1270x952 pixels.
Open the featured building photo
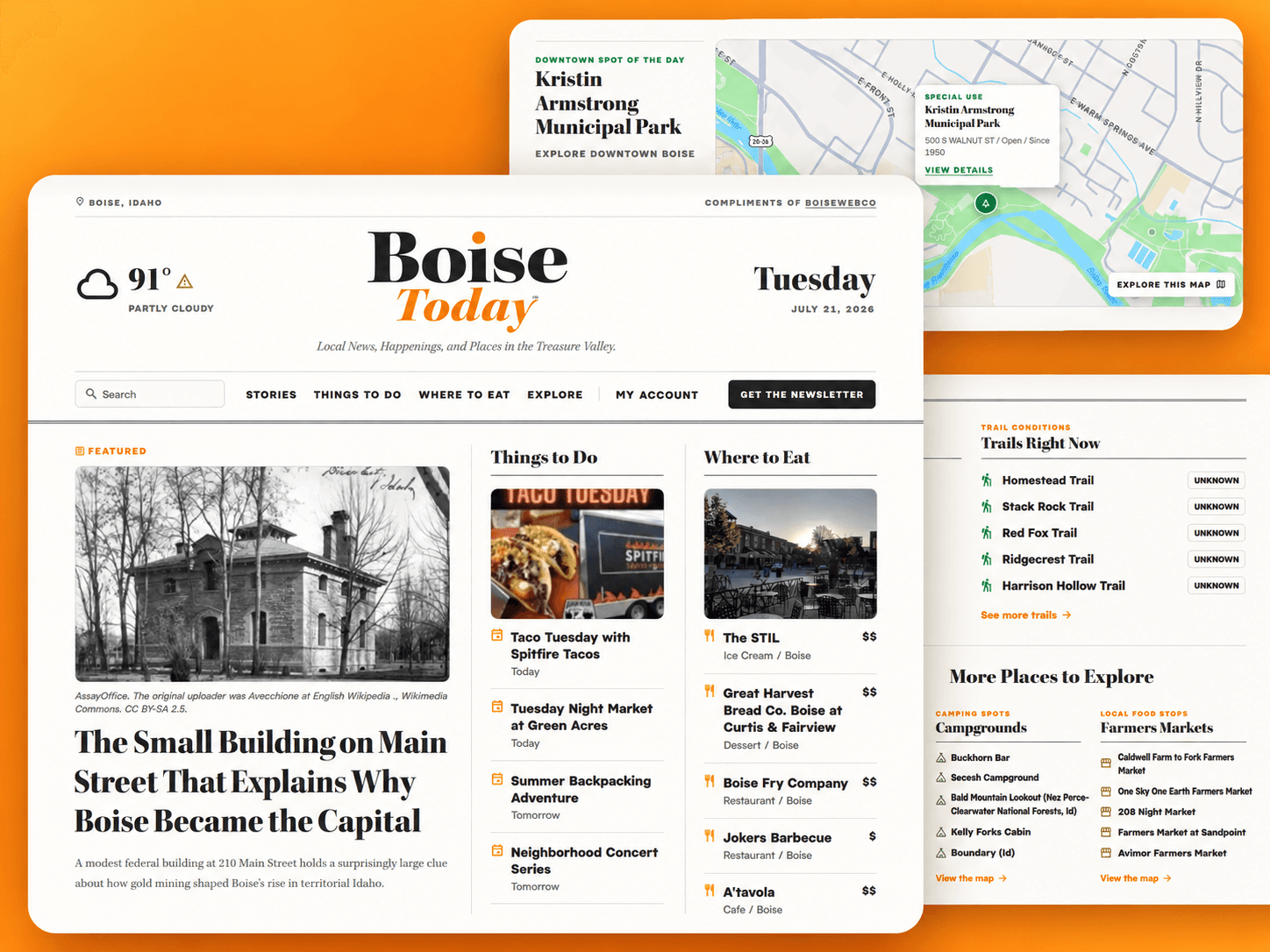[x=262, y=573]
